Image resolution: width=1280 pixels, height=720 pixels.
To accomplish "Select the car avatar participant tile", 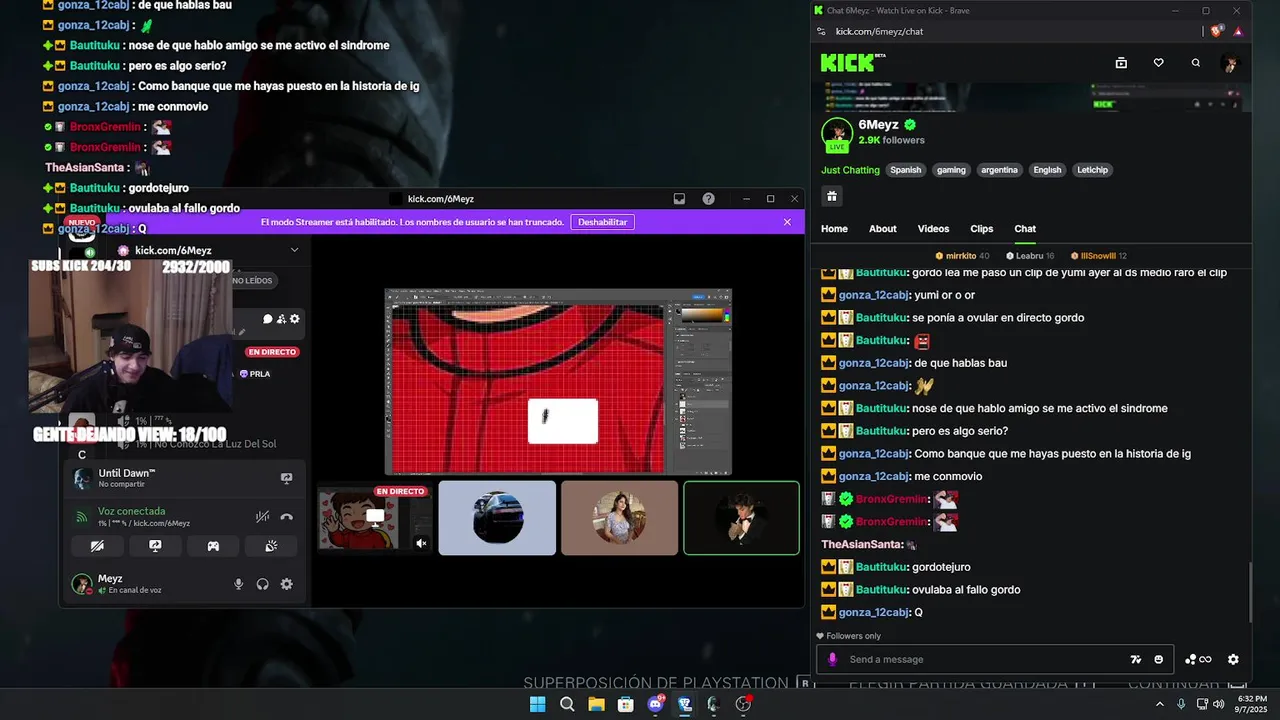I will (x=497, y=518).
